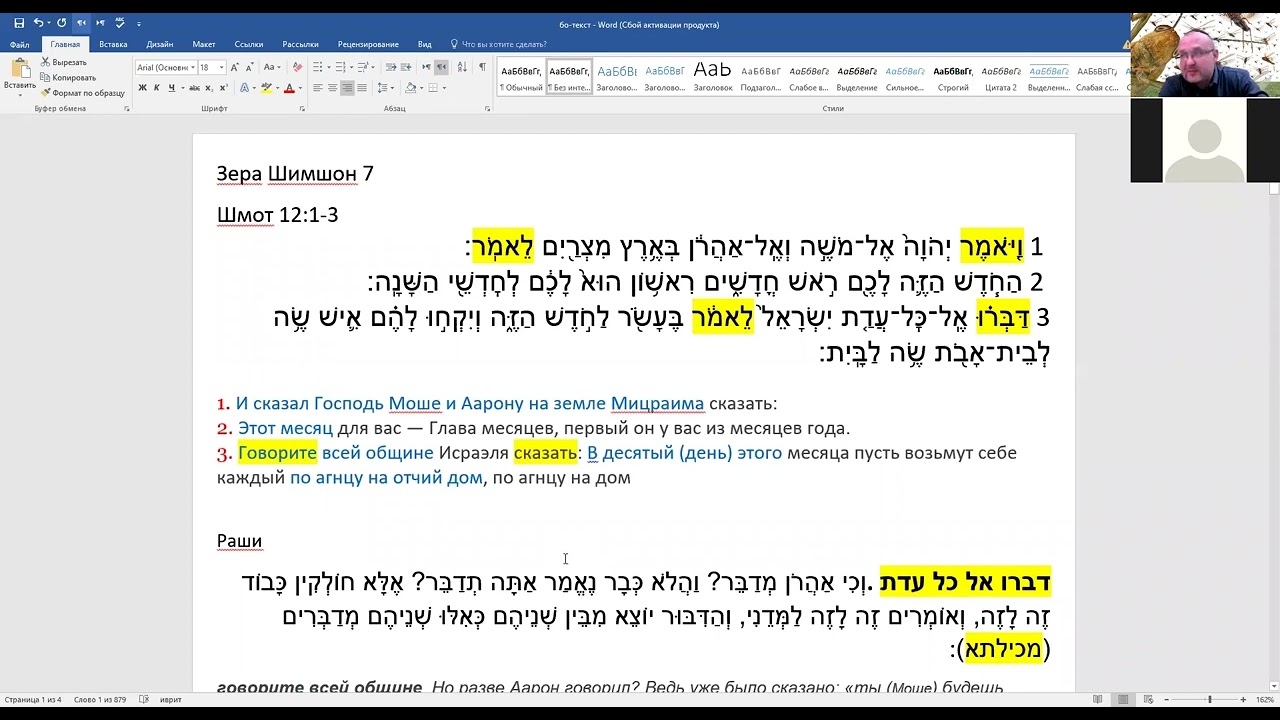The image size is (1280, 720).
Task: Switch to the Ссылки tab
Action: pyautogui.click(x=249, y=44)
